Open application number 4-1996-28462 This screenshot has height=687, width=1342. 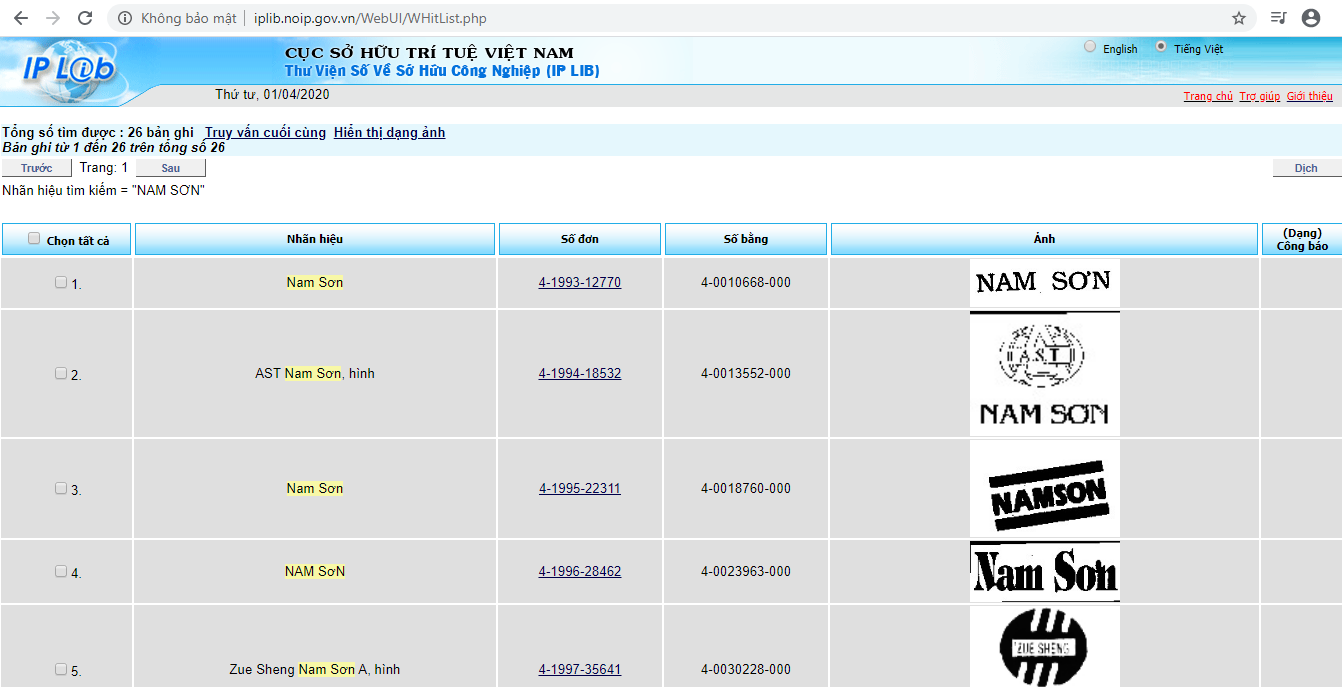click(x=580, y=571)
